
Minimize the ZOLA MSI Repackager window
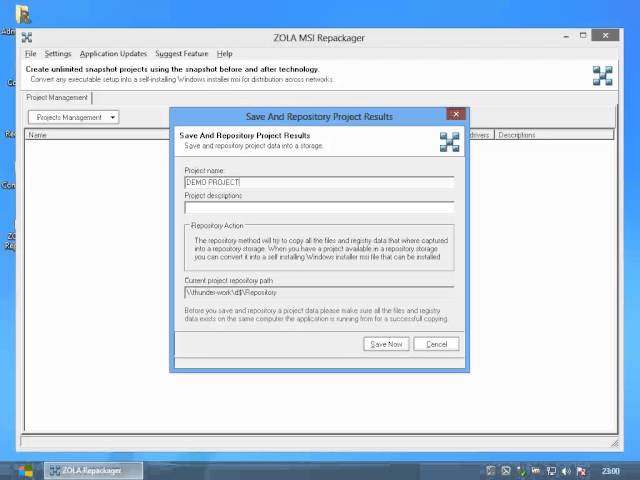(566, 36)
